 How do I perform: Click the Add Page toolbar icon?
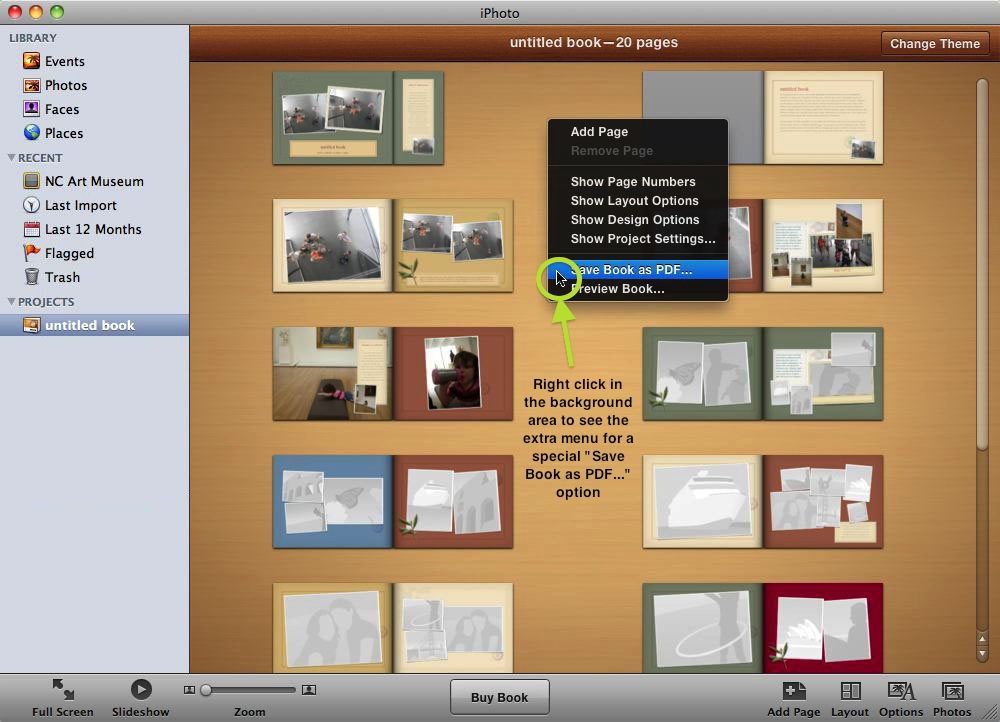coord(794,691)
